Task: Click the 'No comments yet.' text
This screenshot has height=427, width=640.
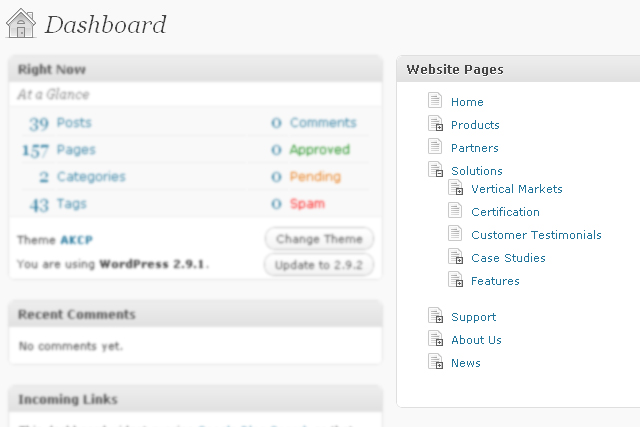Action: (71, 346)
